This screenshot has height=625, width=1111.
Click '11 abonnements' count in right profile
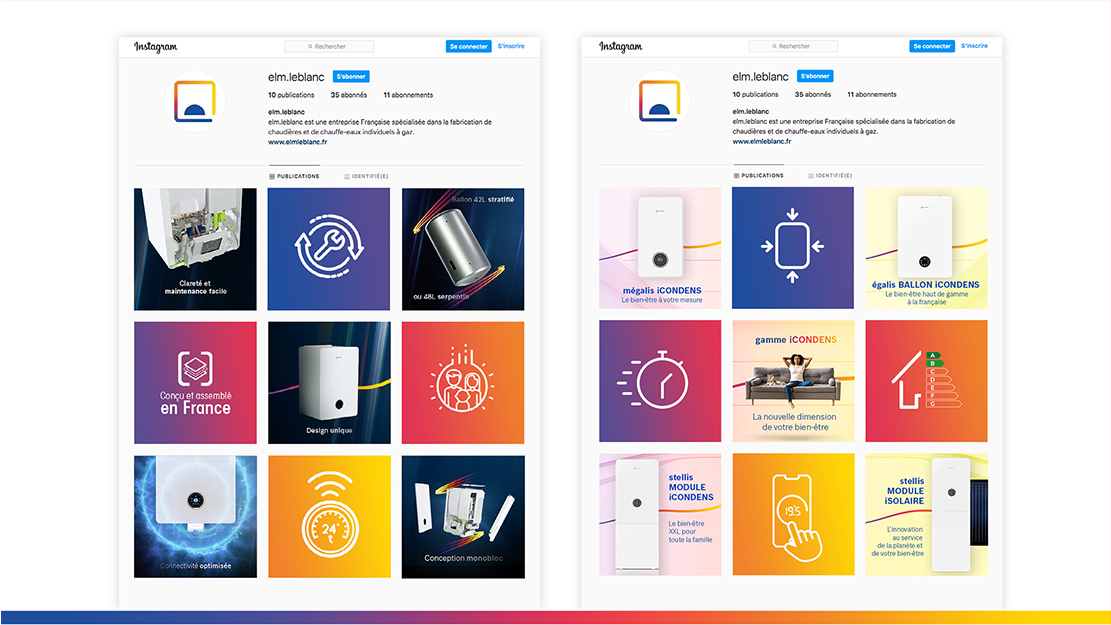point(872,94)
